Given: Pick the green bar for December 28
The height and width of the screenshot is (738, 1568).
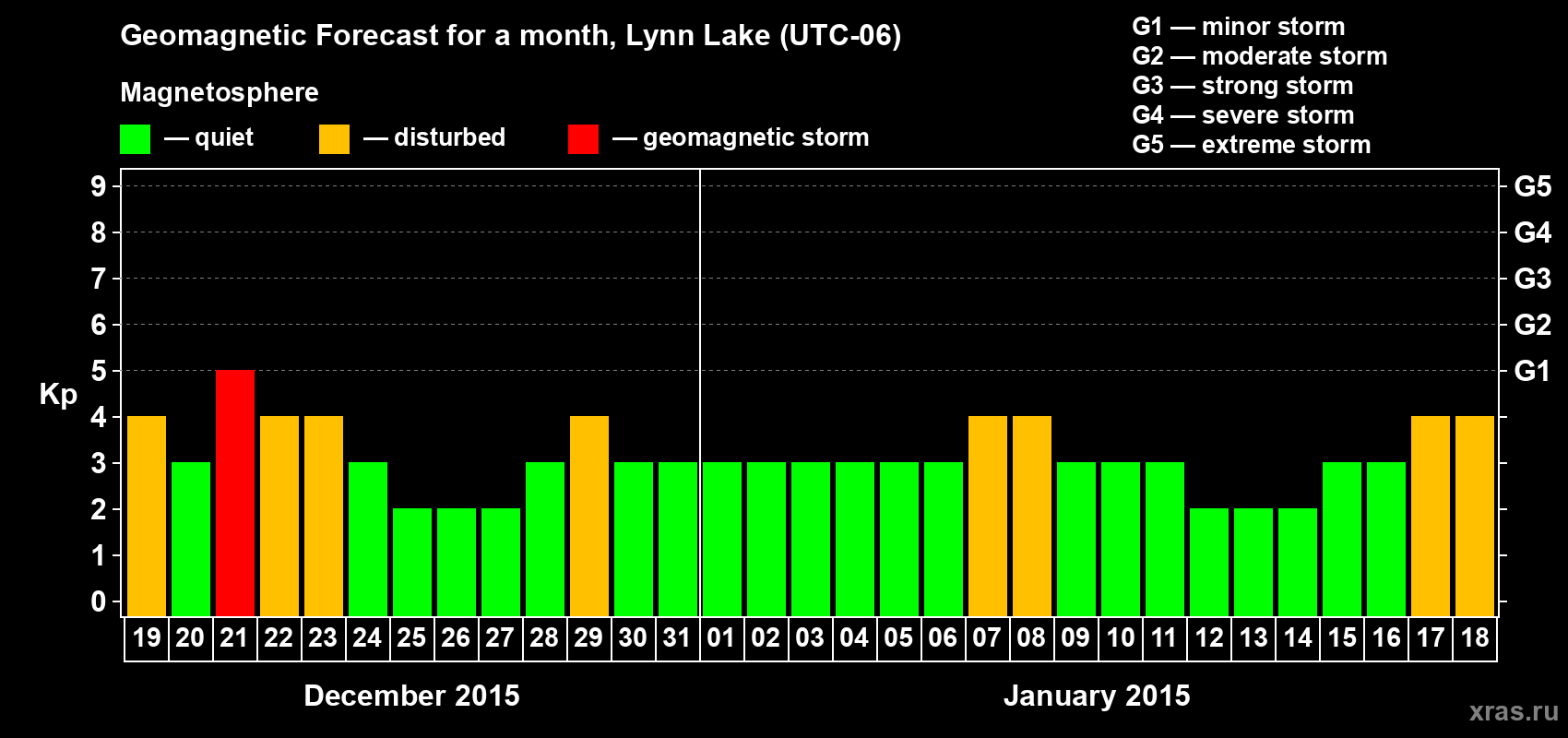Looking at the screenshot, I should pos(545,539).
